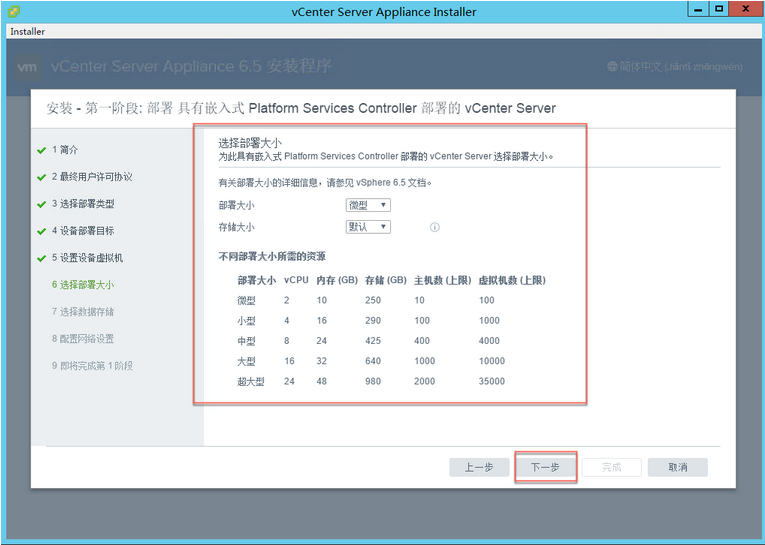Viewport: 765px width, 545px height.
Task: Maximize the installer window
Action: [x=719, y=10]
